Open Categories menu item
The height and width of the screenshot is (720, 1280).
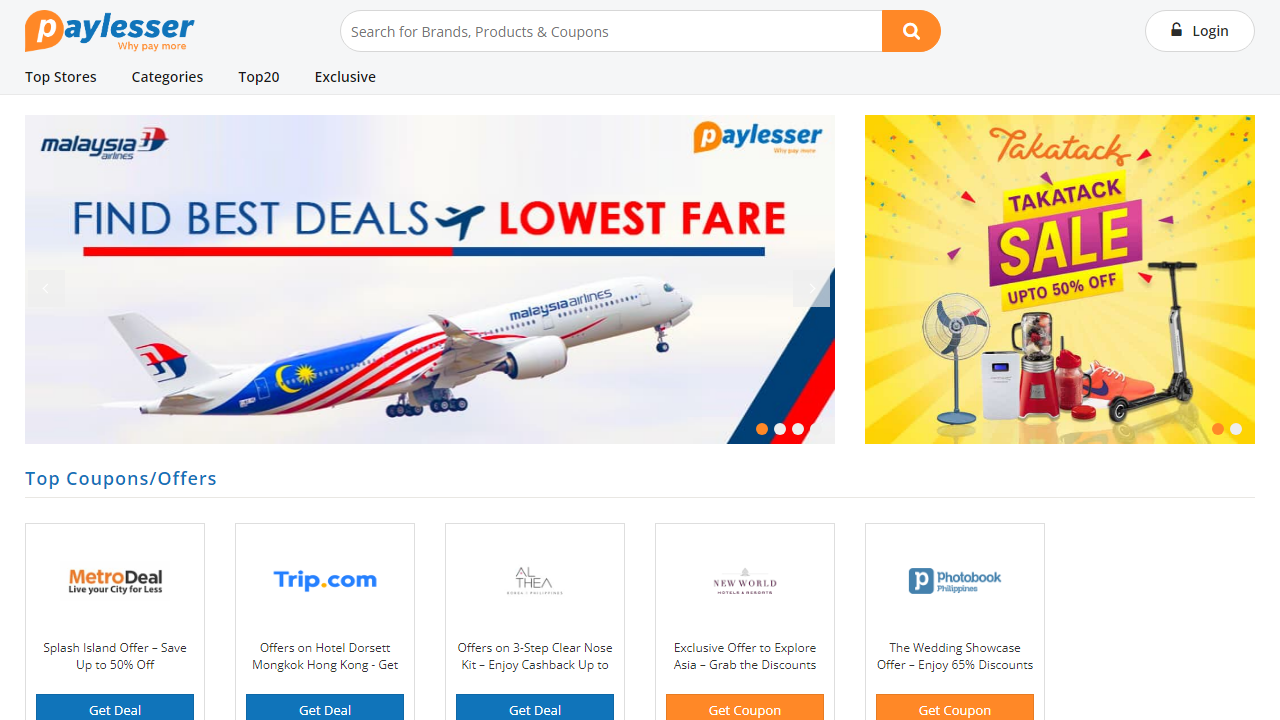point(167,77)
